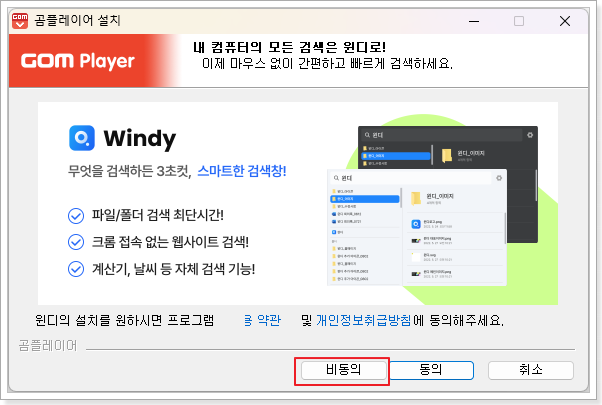Close the 곰플레이어 설치 window

point(565,21)
